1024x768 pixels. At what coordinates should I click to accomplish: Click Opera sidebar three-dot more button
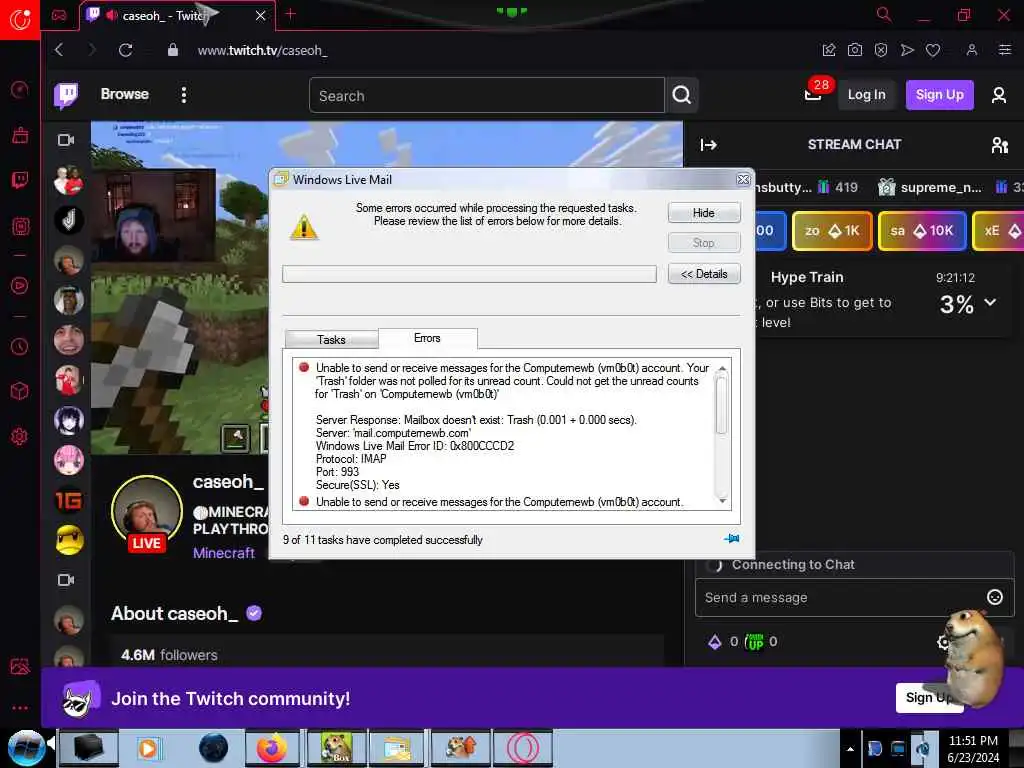(20, 707)
